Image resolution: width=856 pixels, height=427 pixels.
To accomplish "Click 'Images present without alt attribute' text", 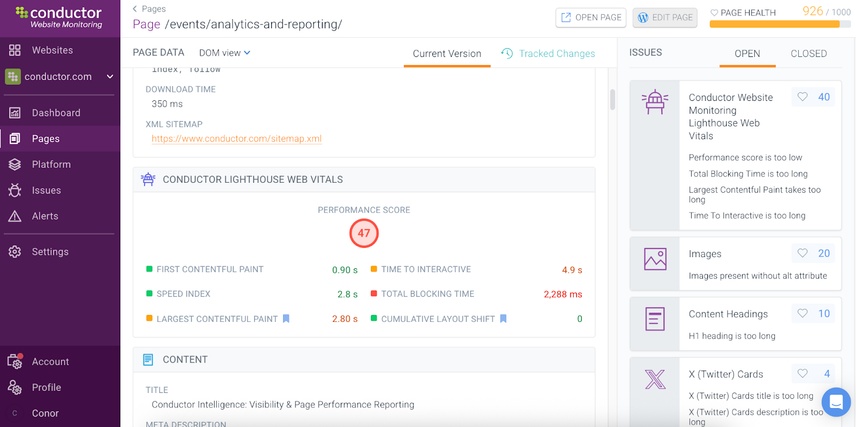I will click(x=758, y=276).
